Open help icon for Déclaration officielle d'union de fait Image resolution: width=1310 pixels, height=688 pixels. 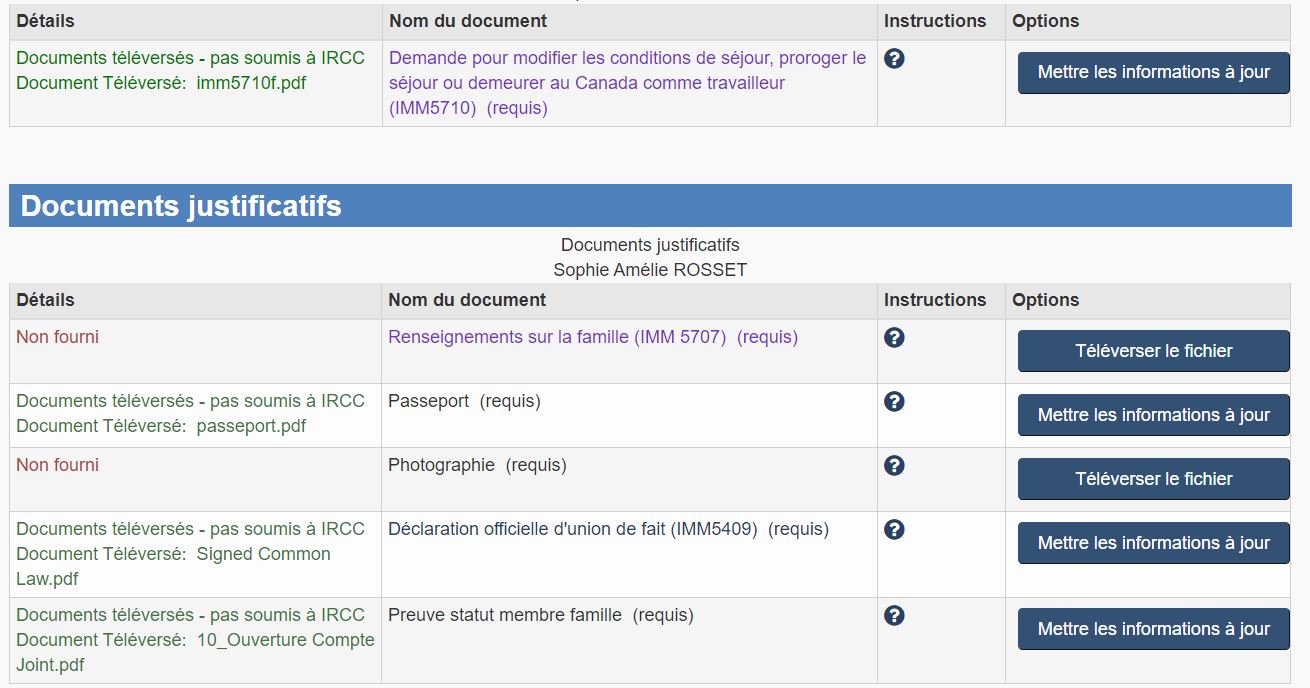895,530
